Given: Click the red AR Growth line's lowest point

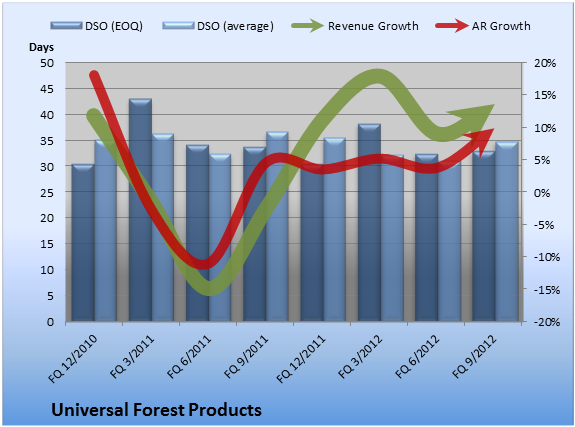Looking at the screenshot, I should click(202, 264).
